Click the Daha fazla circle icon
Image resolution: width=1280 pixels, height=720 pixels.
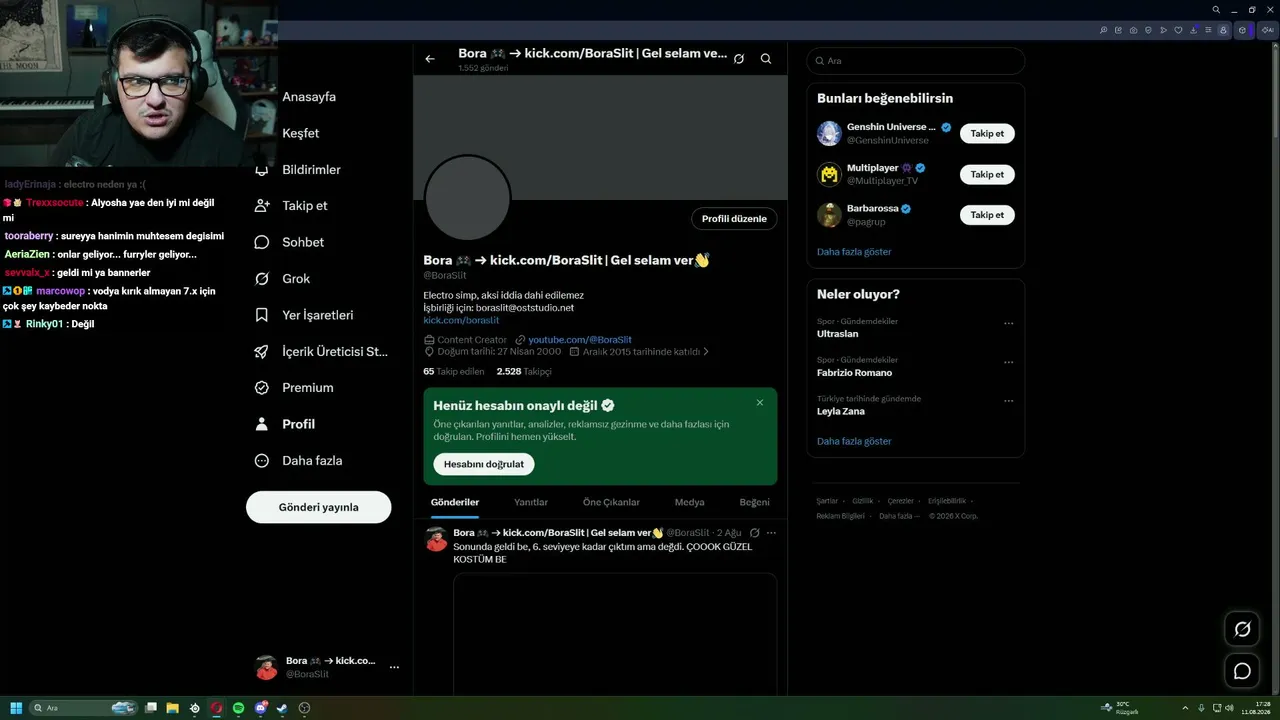pos(262,461)
